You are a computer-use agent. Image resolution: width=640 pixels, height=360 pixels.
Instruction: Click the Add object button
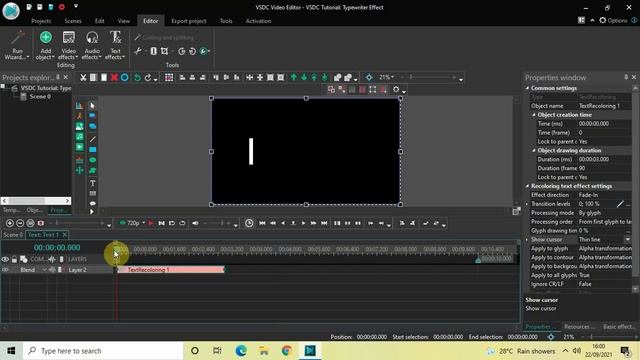45,45
